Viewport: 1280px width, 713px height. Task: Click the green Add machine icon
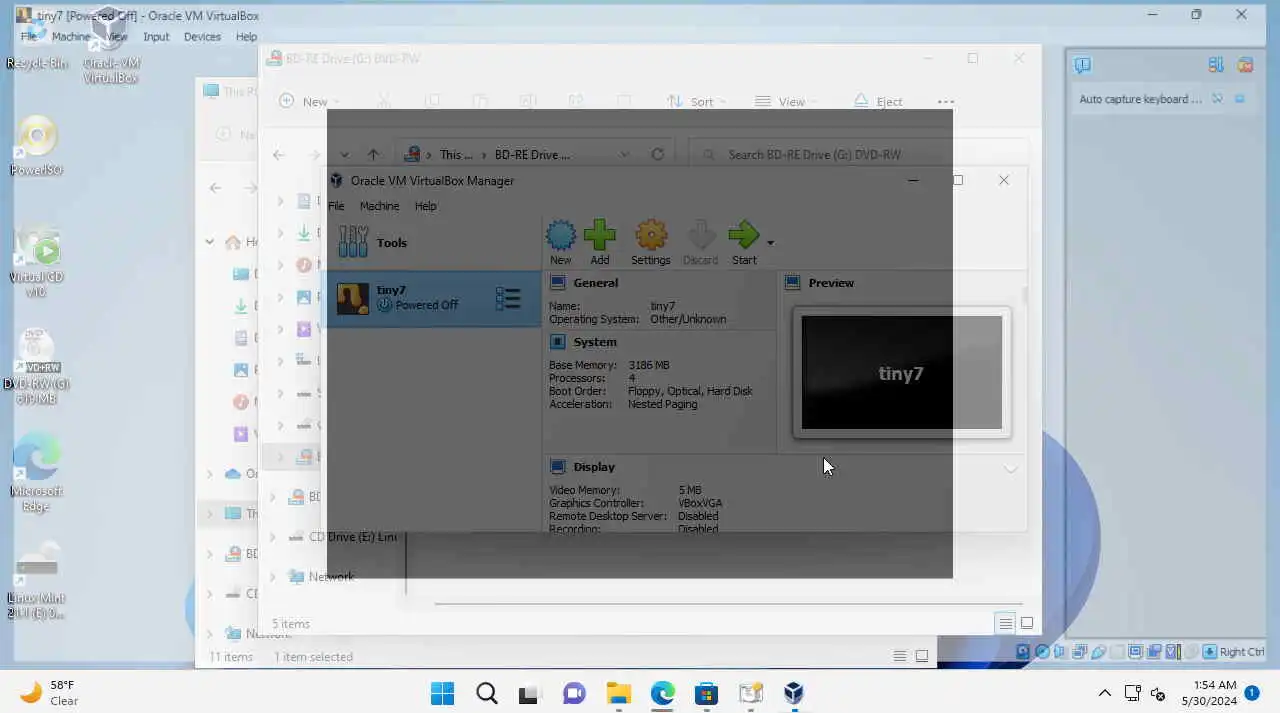[x=599, y=243]
